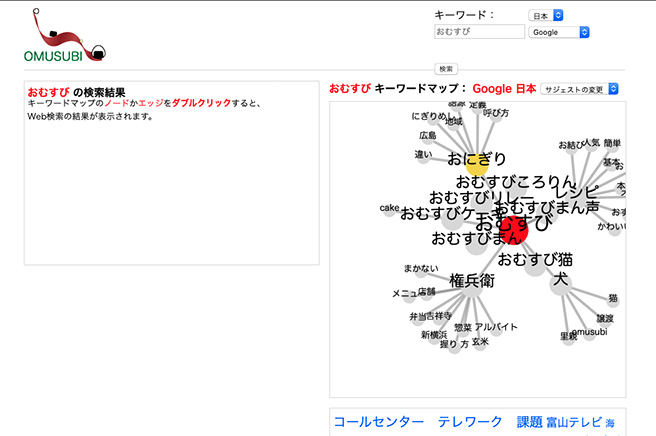Image resolution: width=656 pixels, height=436 pixels.
Task: Open the 富山テレビ link
Action: pos(574,423)
